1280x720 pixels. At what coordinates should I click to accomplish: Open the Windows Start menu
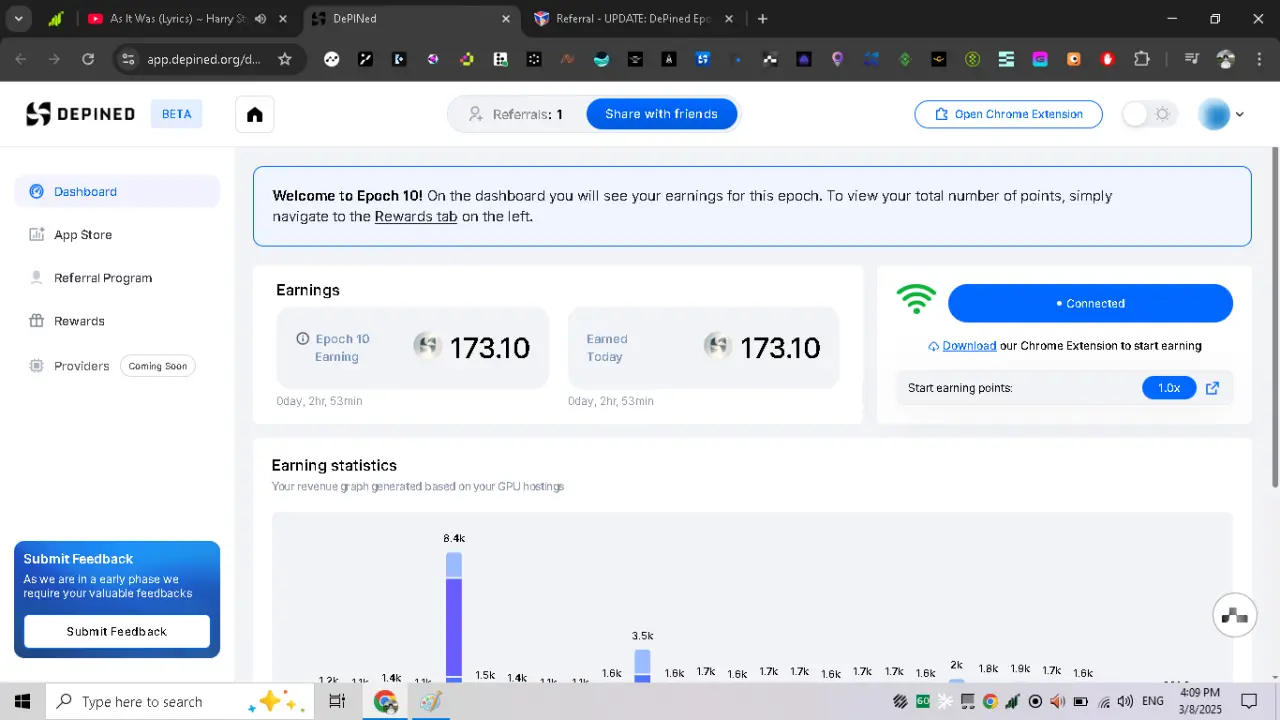(x=22, y=702)
